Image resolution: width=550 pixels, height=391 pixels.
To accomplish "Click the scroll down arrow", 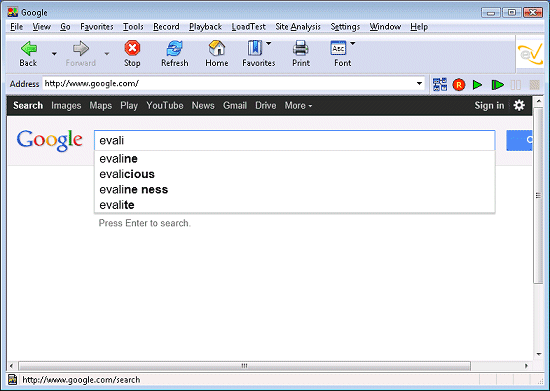I will coord(539,355).
